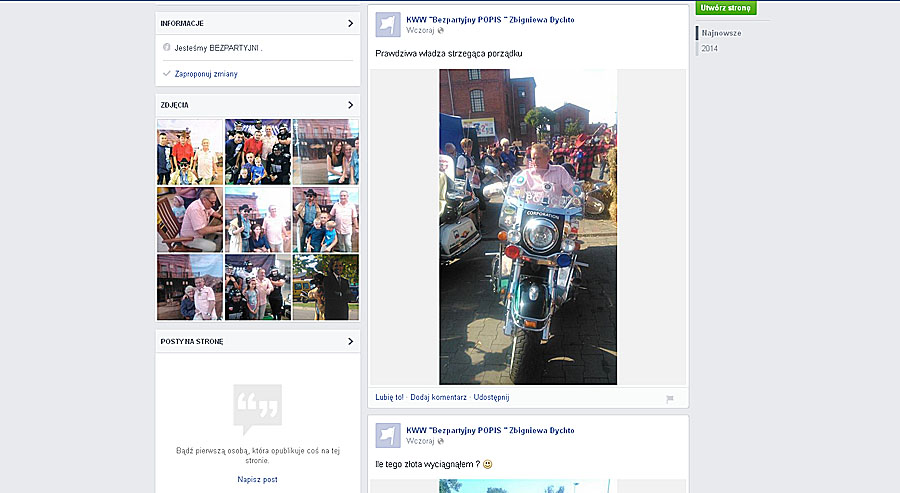
Task: Click the page avatar icon on the second post
Action: [388, 435]
